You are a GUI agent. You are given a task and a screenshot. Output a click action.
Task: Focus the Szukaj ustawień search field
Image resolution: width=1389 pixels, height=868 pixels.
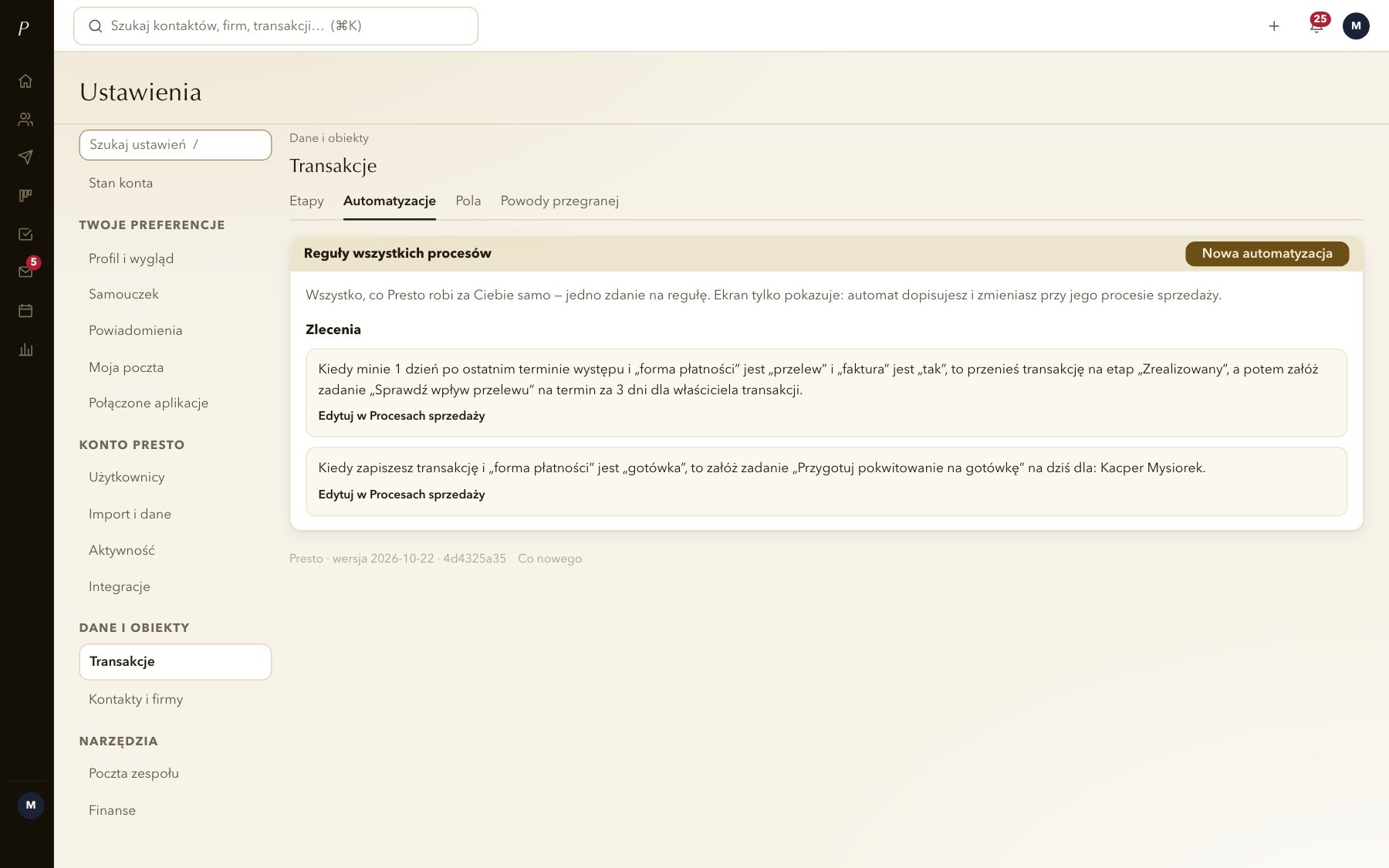(175, 145)
